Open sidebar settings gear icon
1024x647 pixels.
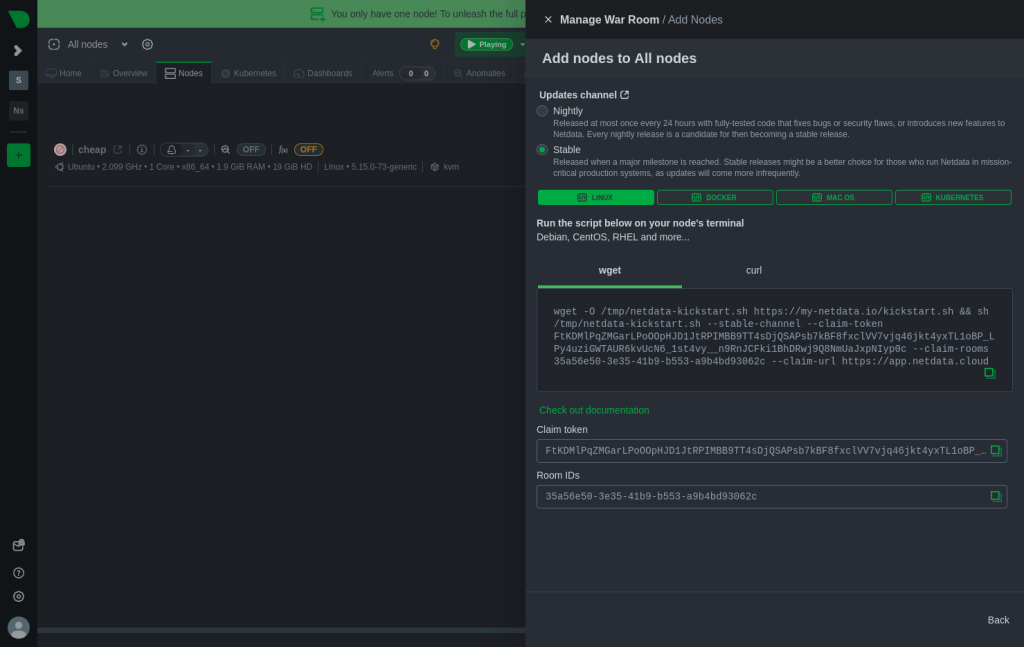18,596
